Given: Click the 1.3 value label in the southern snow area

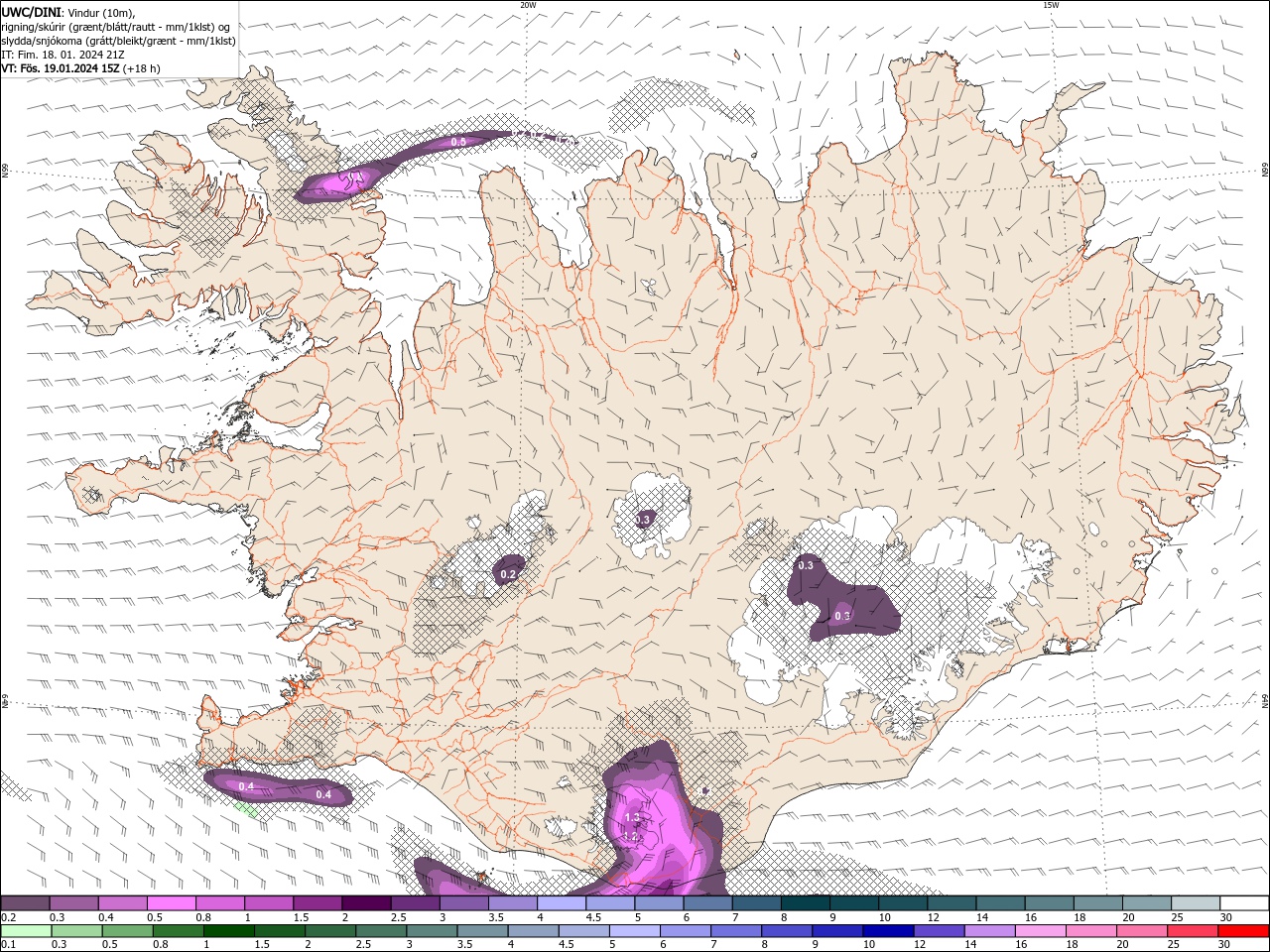Looking at the screenshot, I should click(632, 817).
